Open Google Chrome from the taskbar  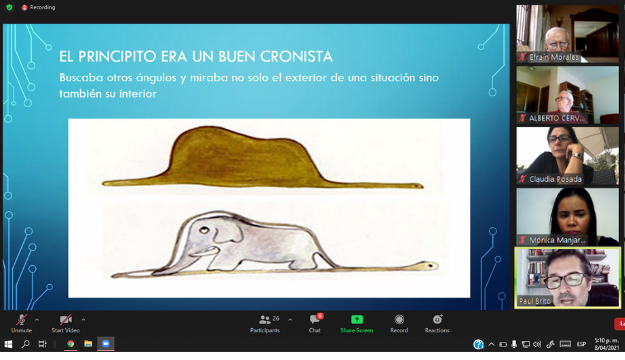tap(71, 344)
